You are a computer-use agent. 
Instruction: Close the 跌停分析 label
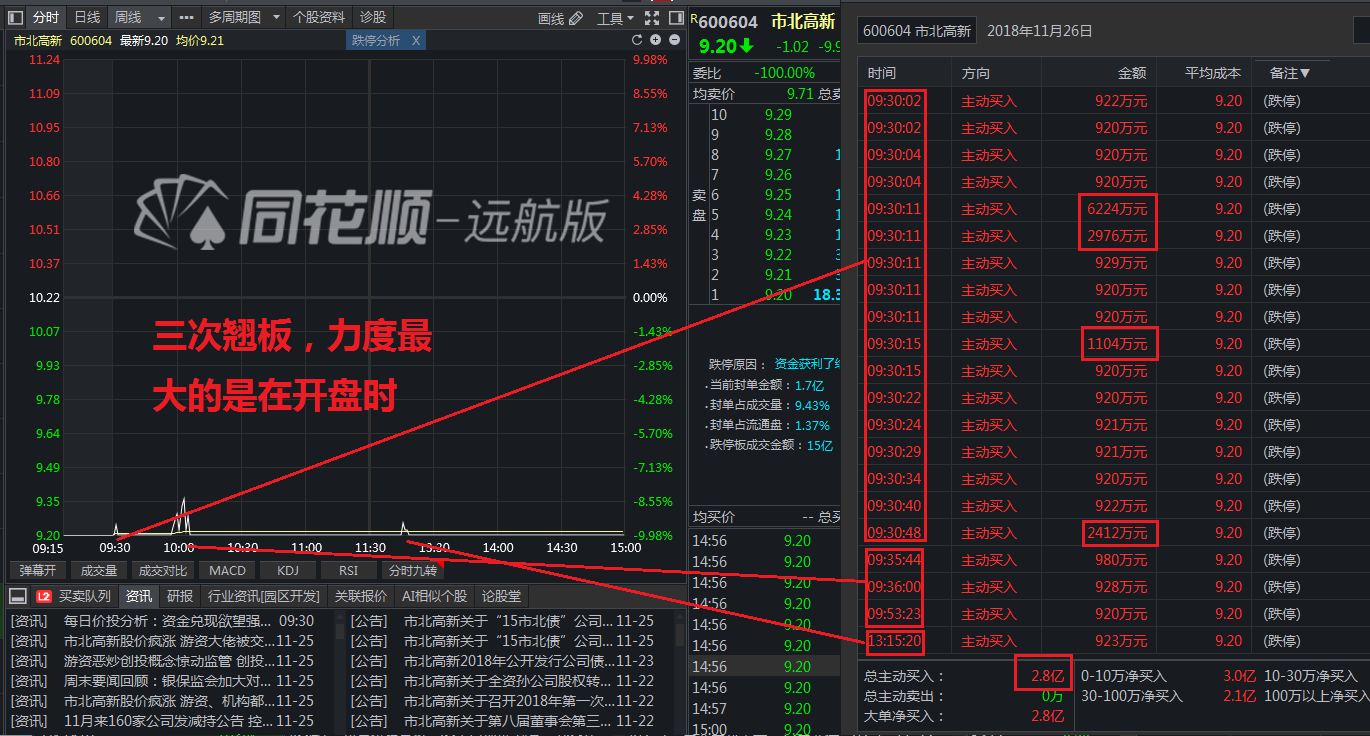click(416, 40)
